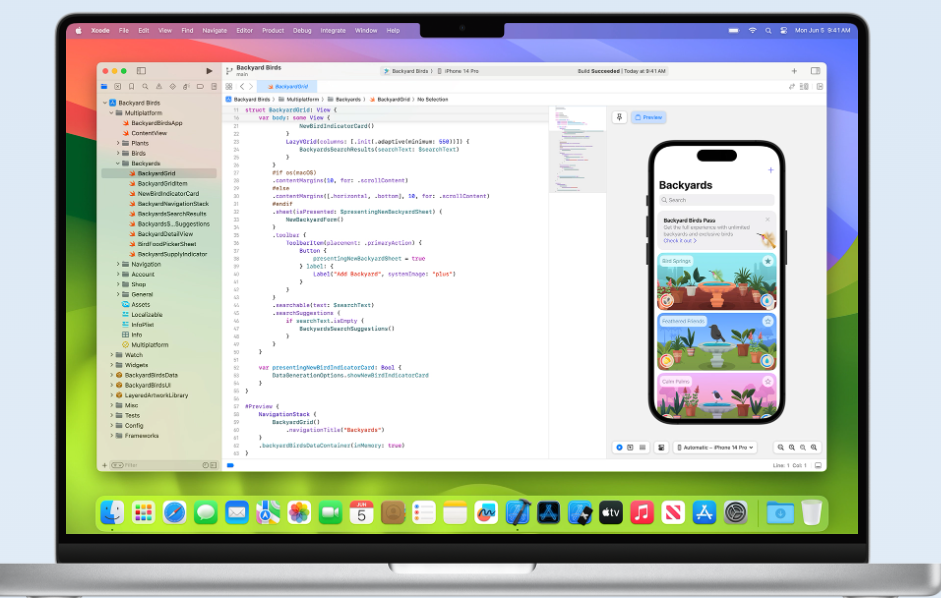Switch preview to Selectable mode
Screen dimensions: 941x598
630,447
